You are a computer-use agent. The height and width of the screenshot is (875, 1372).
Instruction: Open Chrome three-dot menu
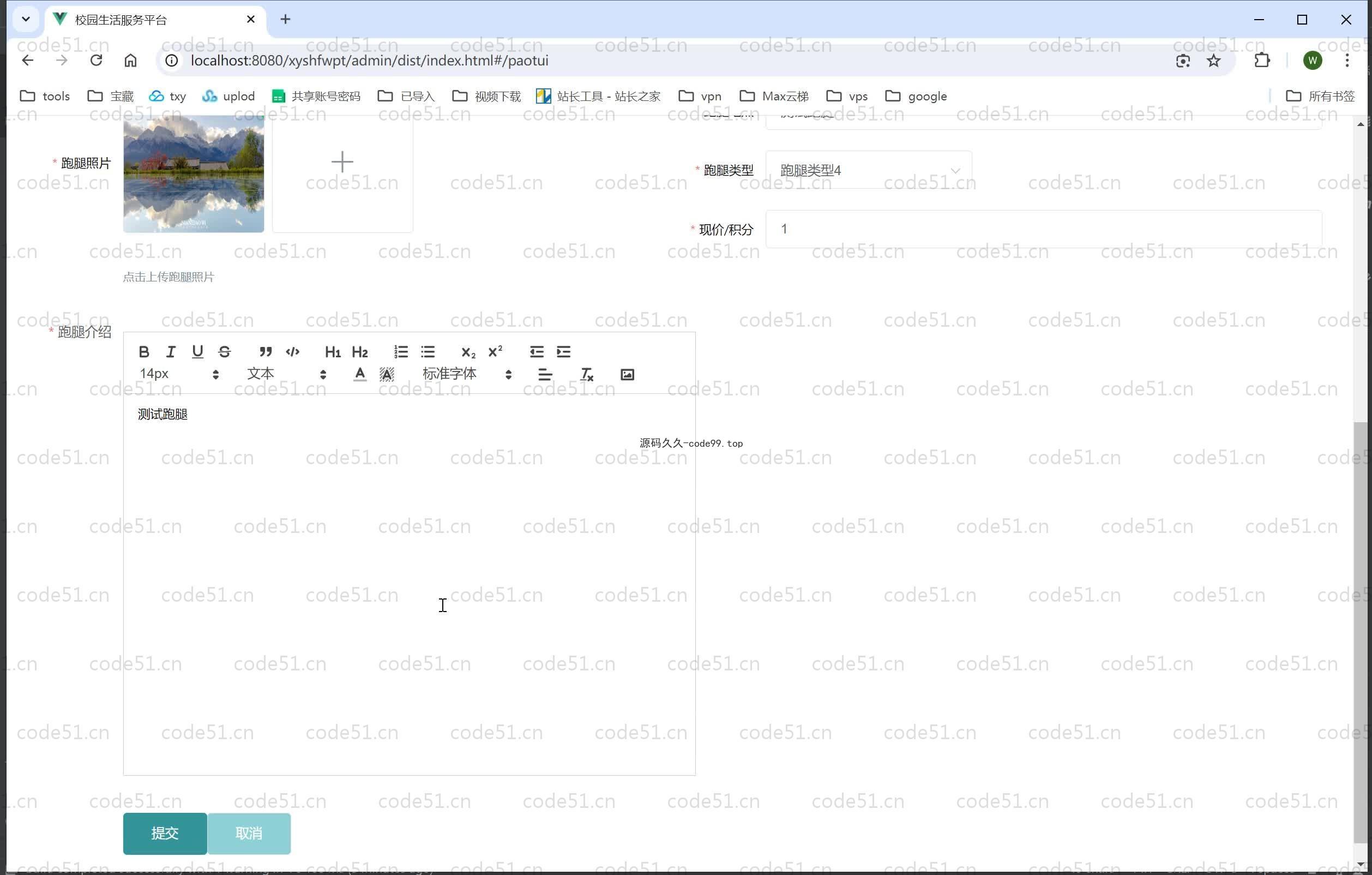1347,61
